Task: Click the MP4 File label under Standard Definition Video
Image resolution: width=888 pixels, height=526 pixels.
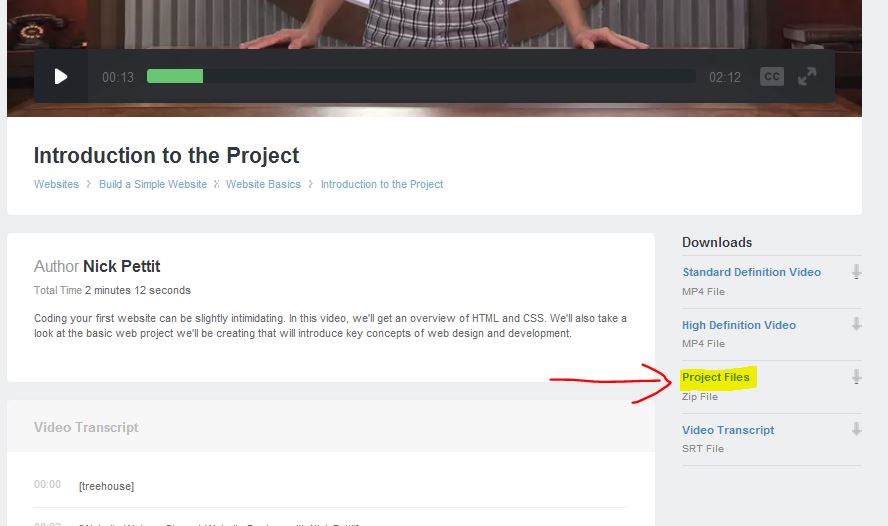Action: (x=703, y=292)
